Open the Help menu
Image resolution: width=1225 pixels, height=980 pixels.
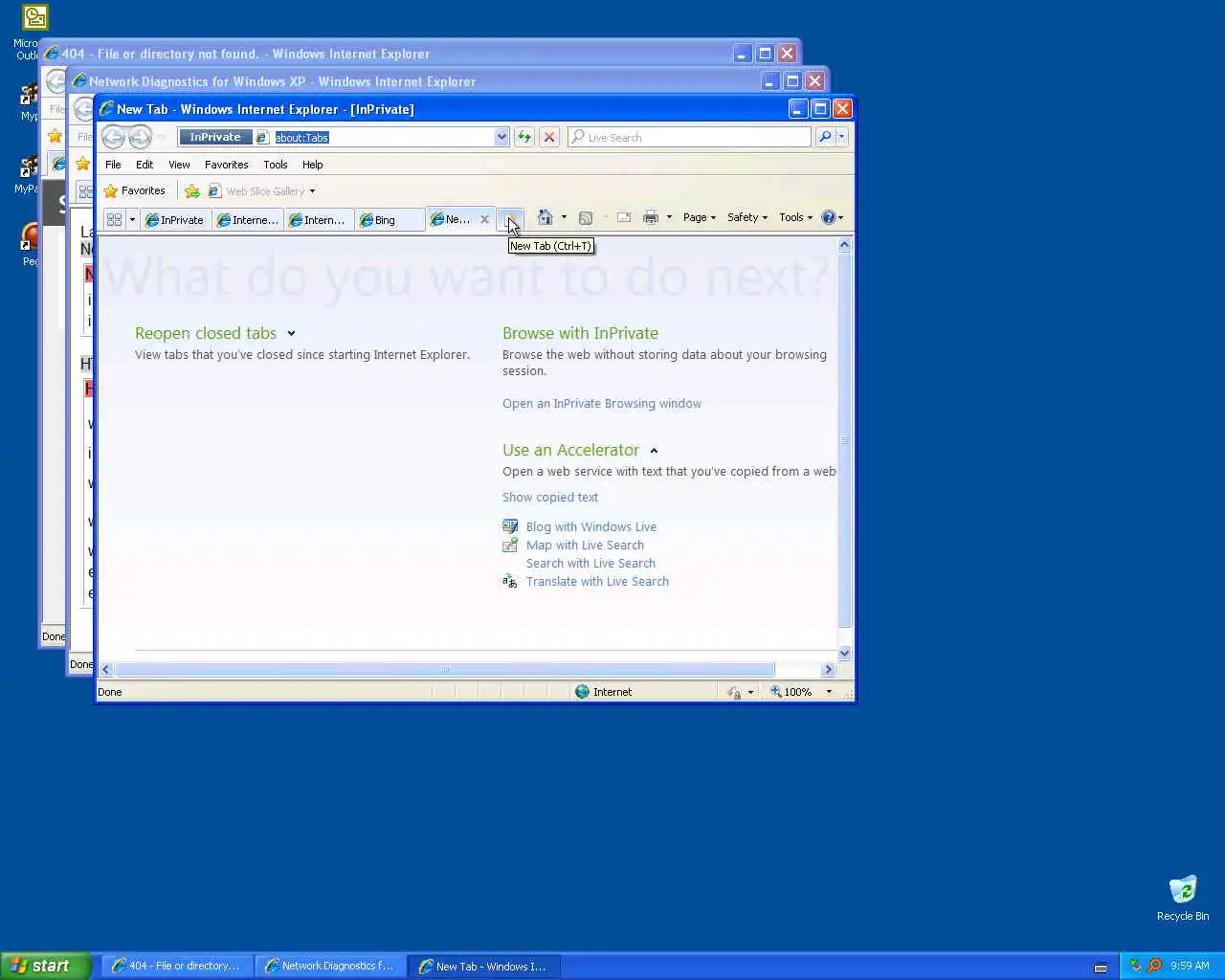coord(313,165)
